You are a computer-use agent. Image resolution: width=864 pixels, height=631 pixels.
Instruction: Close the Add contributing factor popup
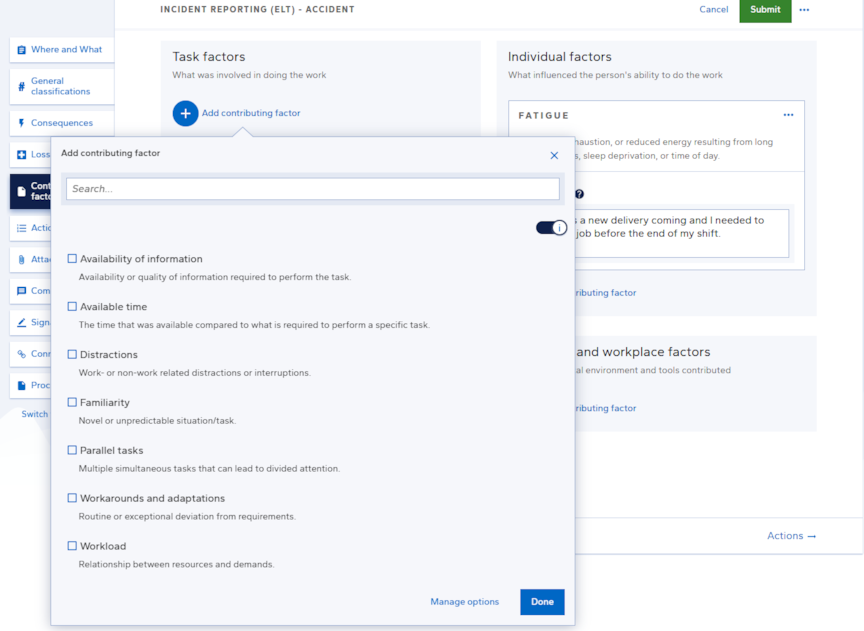click(554, 155)
